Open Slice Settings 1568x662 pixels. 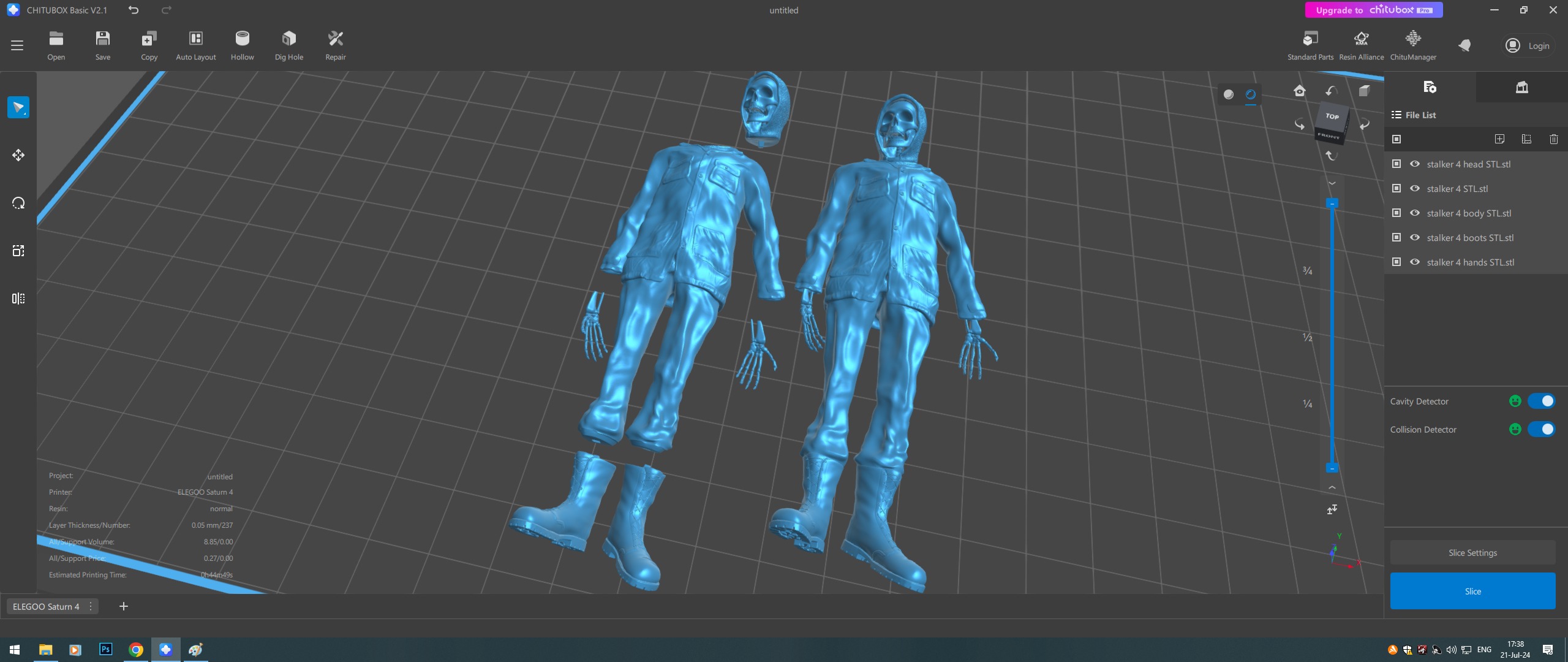tap(1472, 553)
